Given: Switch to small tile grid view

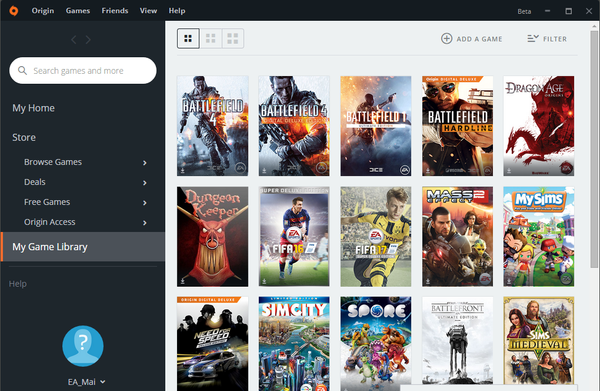Looking at the screenshot, I should pos(188,38).
